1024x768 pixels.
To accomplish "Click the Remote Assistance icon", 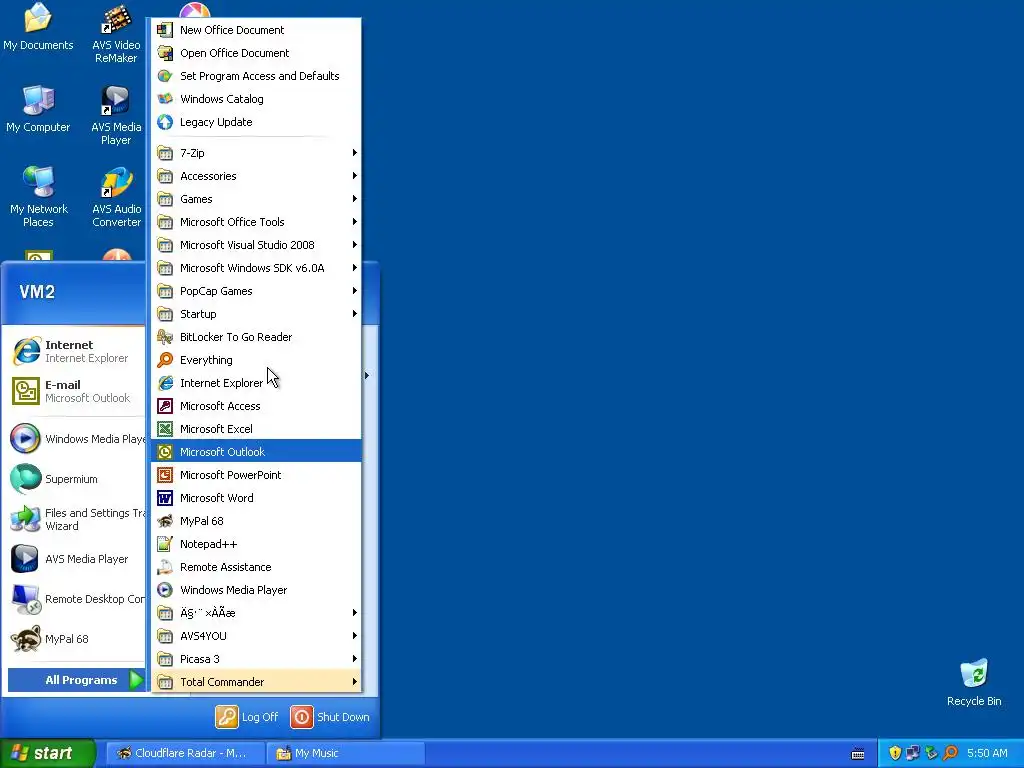I will point(165,566).
